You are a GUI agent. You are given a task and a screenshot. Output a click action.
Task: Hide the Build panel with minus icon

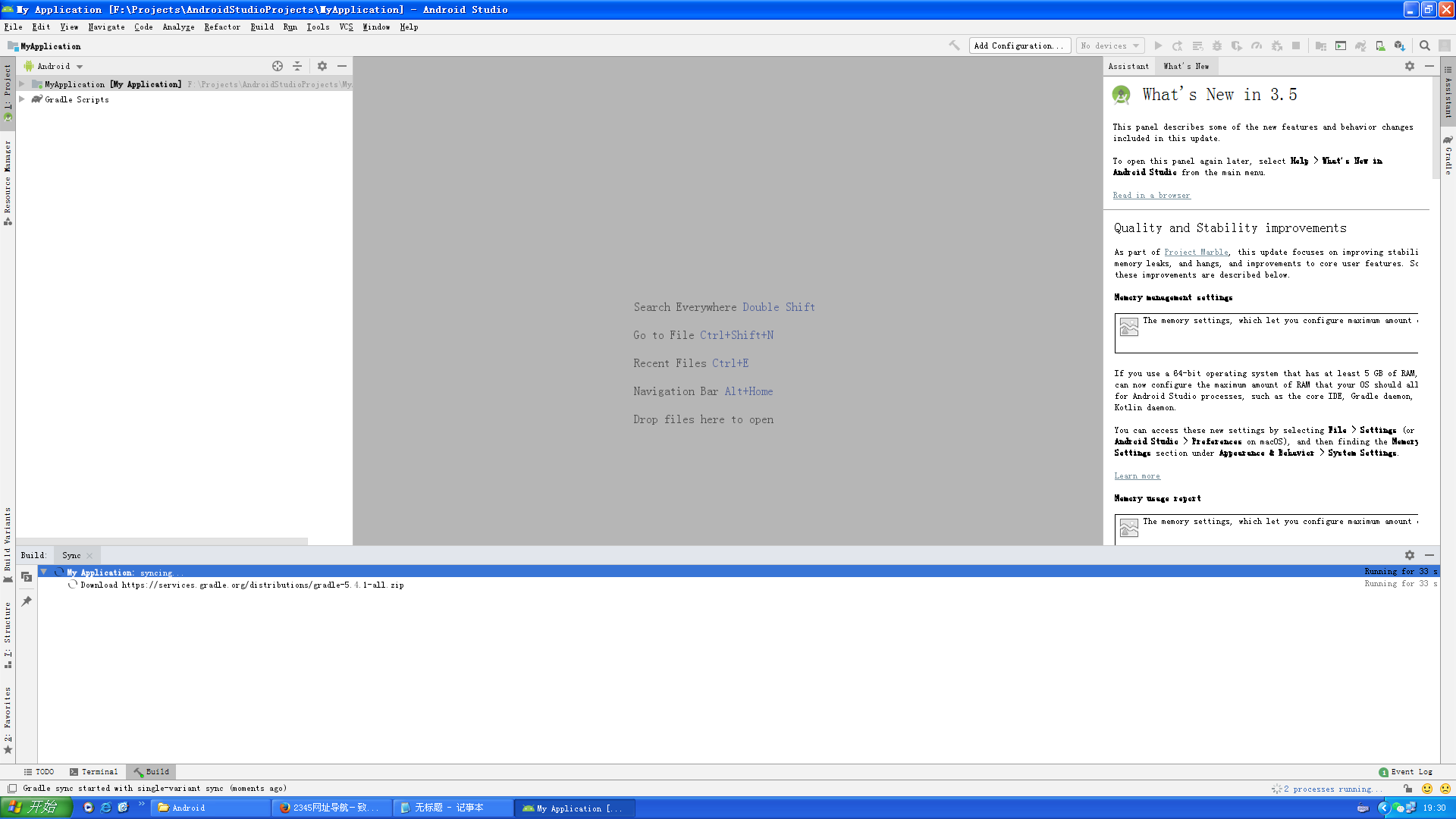click(x=1429, y=555)
